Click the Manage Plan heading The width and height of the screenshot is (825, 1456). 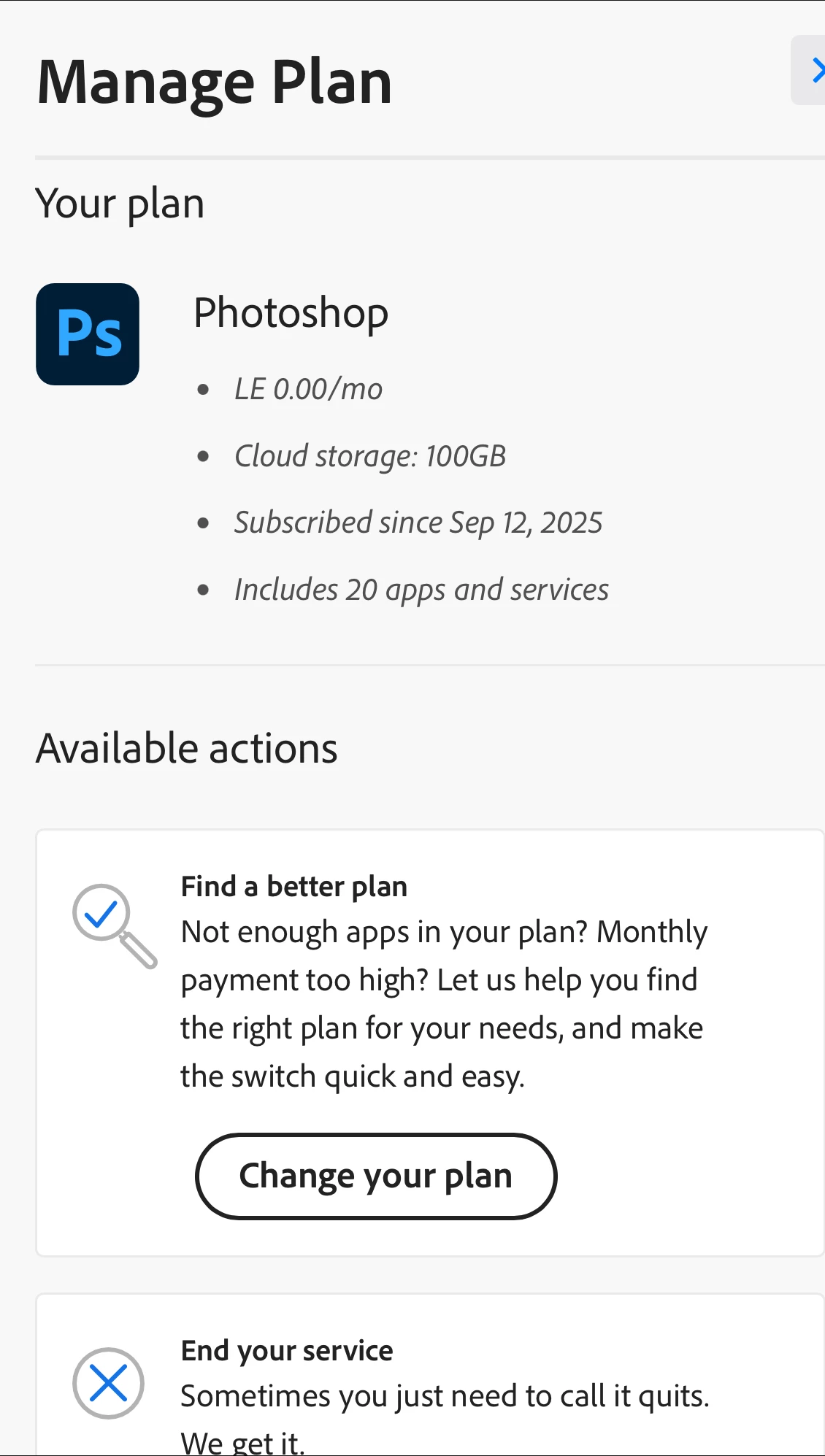[x=214, y=82]
